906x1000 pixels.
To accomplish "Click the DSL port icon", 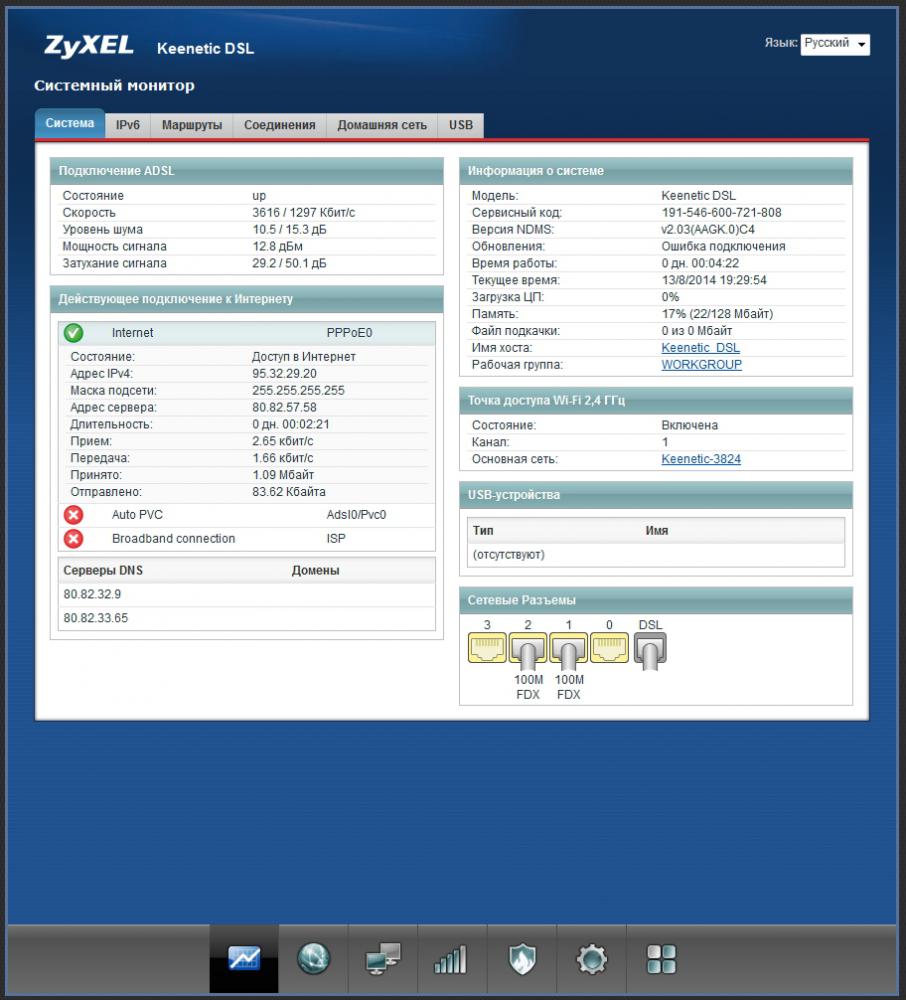I will (650, 650).
